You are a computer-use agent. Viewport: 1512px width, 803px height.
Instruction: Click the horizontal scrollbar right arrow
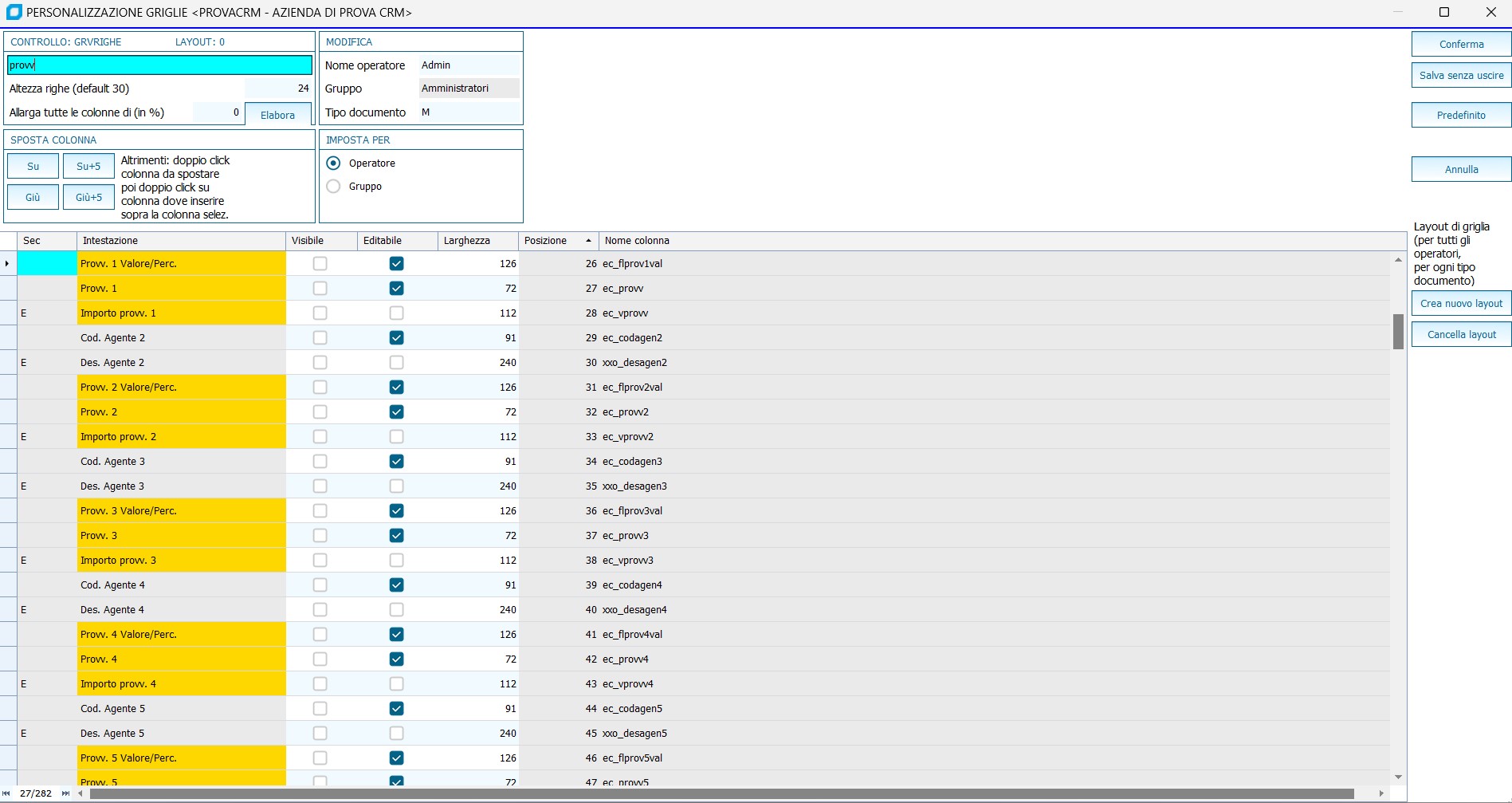click(x=1381, y=793)
